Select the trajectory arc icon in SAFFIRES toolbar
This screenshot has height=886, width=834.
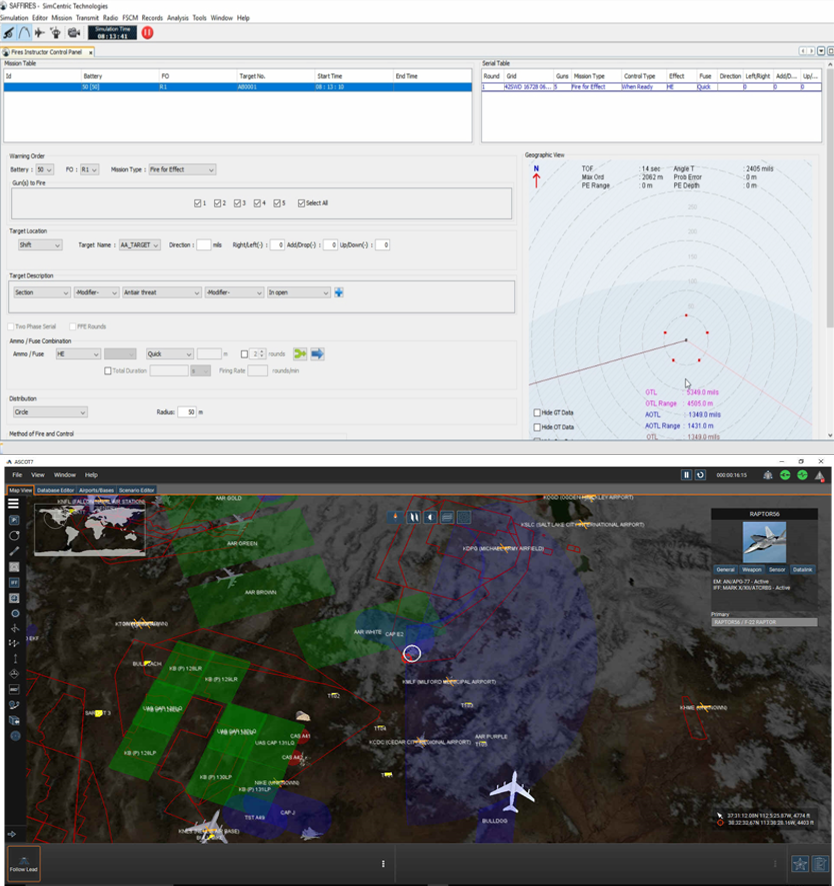pos(24,33)
